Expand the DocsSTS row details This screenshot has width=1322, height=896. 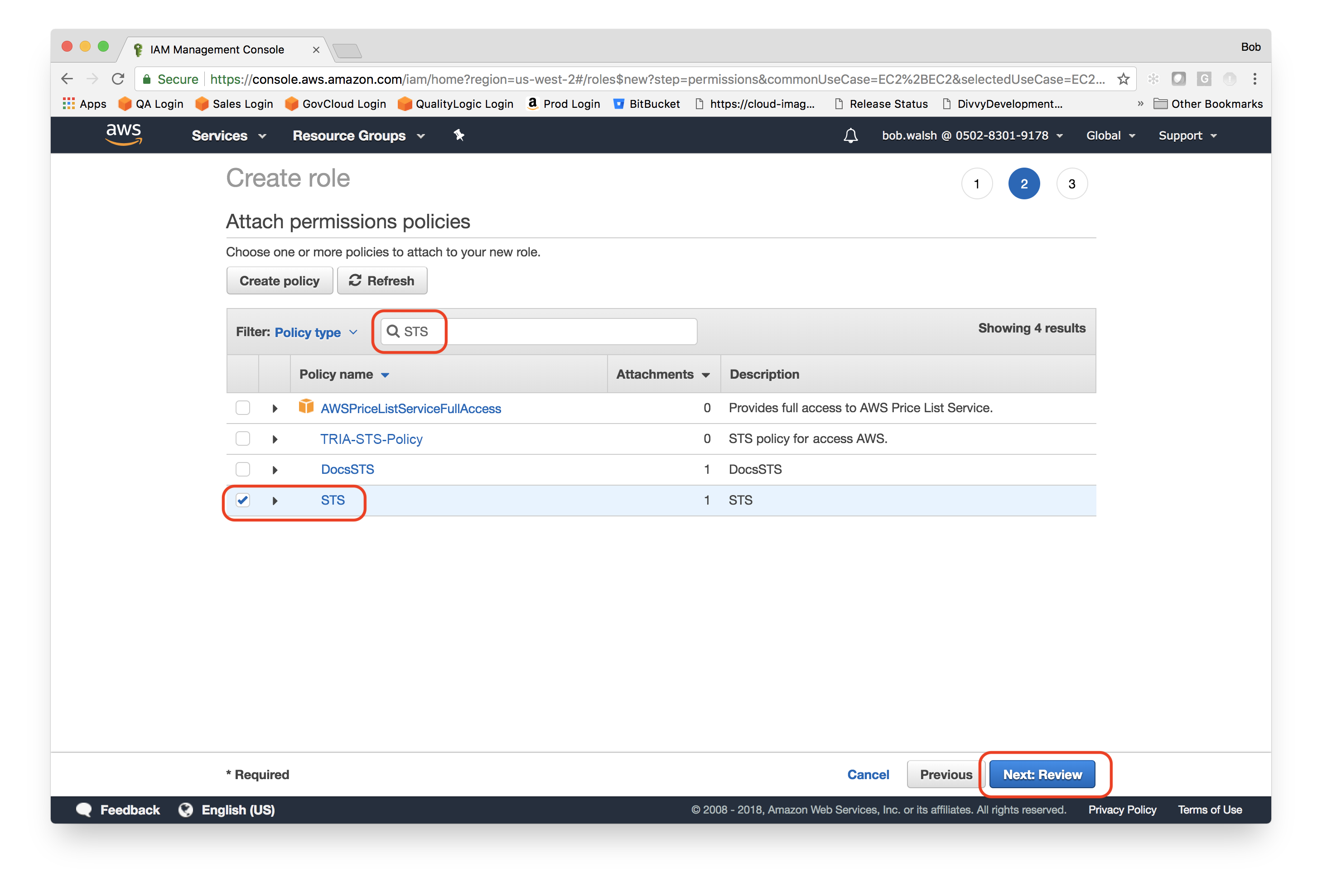(275, 470)
